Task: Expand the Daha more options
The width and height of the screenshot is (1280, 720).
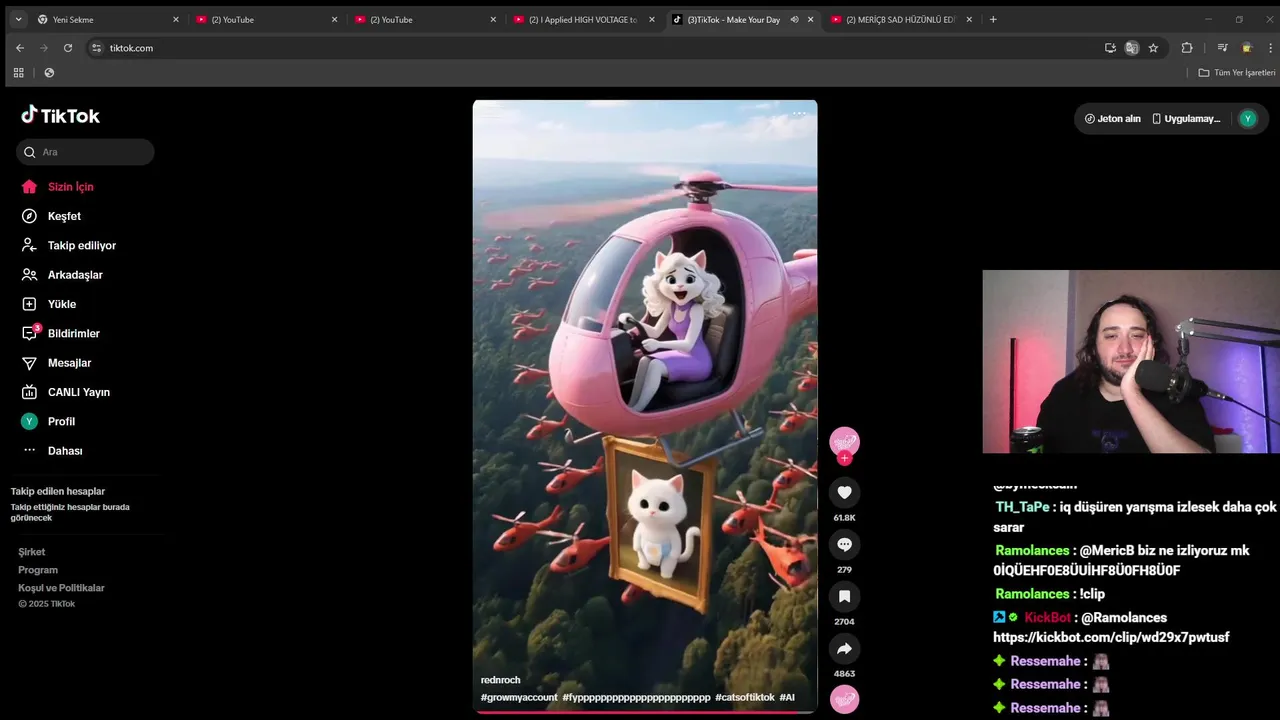Action: point(52,451)
